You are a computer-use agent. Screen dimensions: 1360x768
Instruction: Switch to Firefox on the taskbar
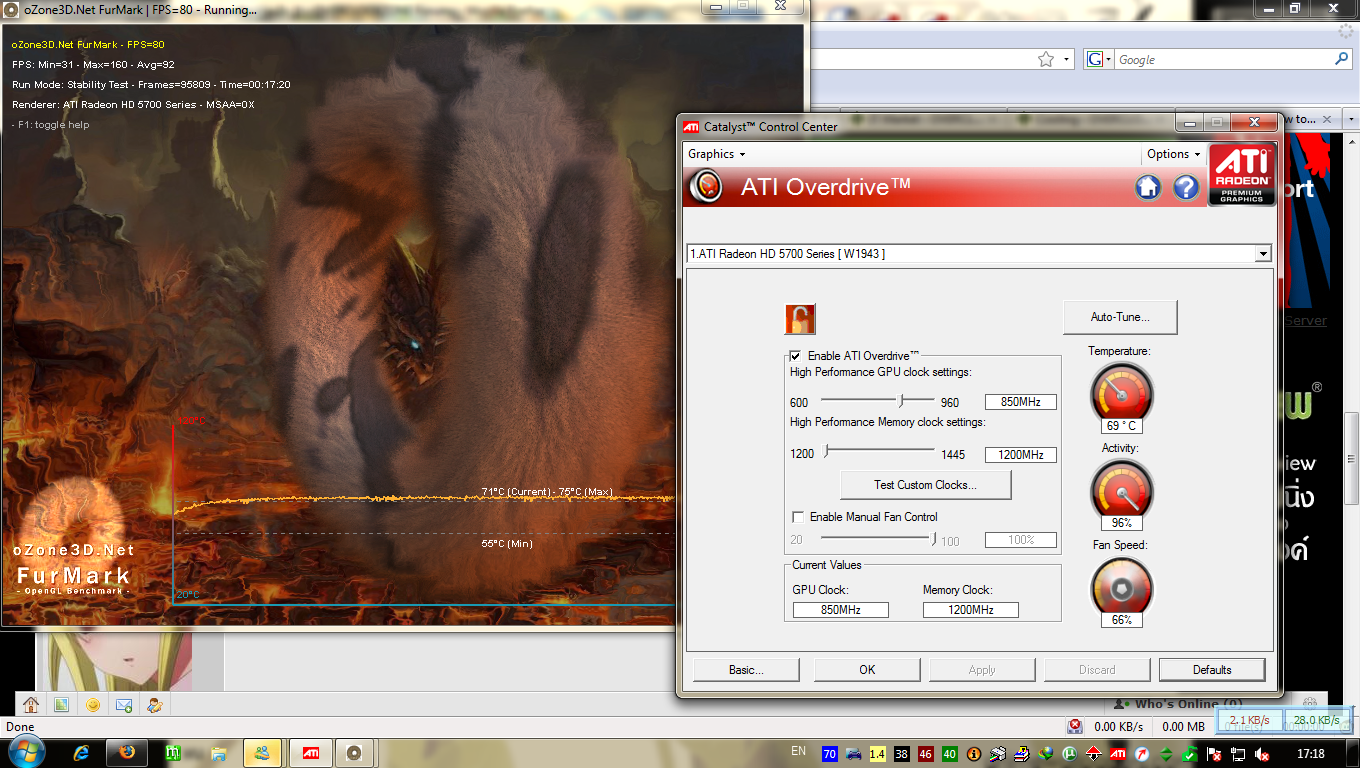point(127,753)
